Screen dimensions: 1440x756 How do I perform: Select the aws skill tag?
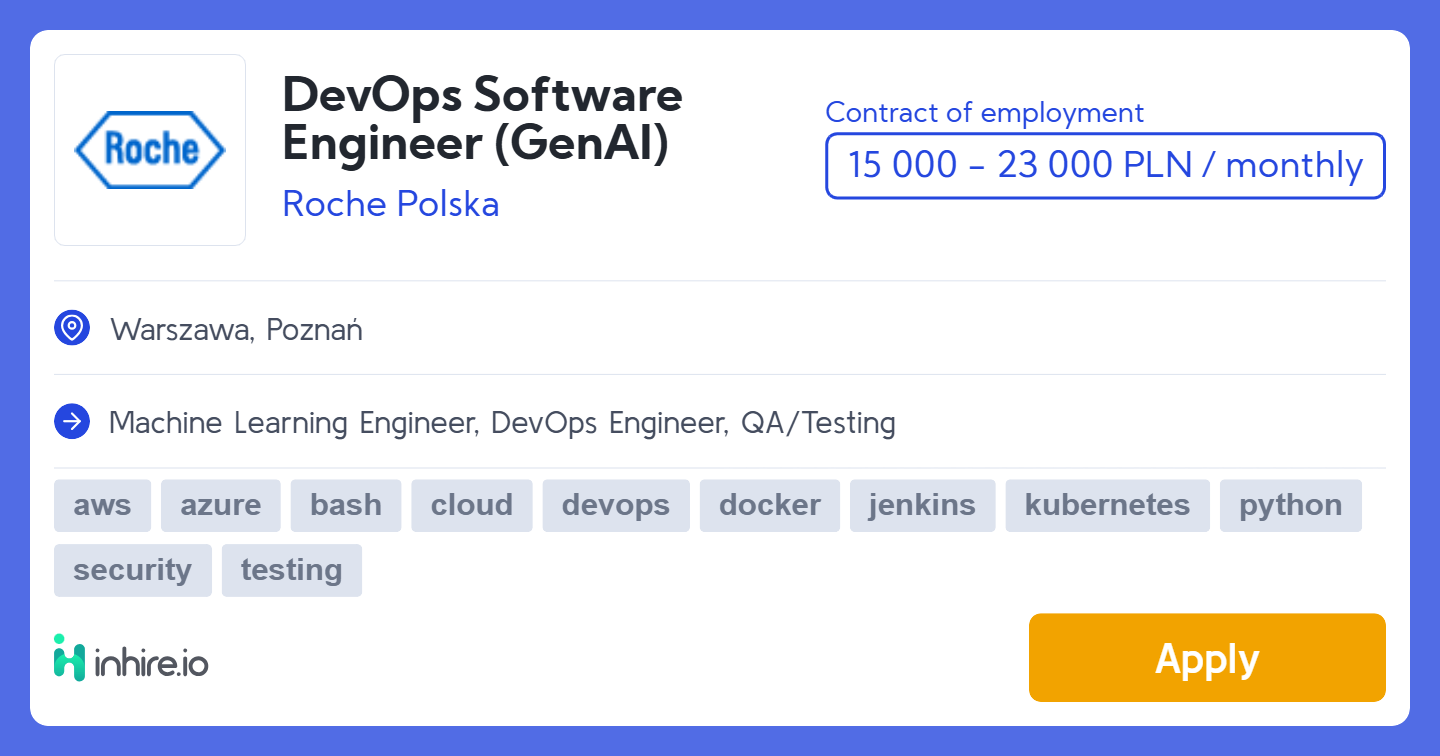(x=102, y=505)
